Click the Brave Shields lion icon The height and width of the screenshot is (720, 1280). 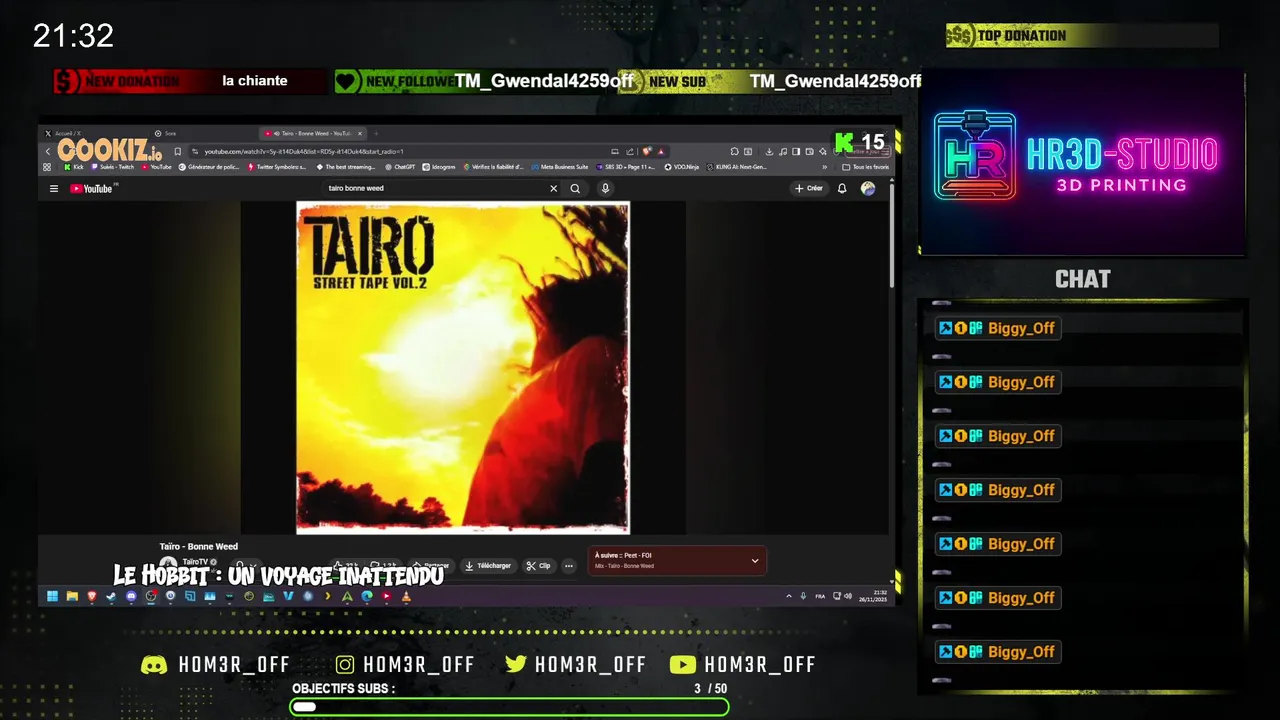(x=647, y=151)
